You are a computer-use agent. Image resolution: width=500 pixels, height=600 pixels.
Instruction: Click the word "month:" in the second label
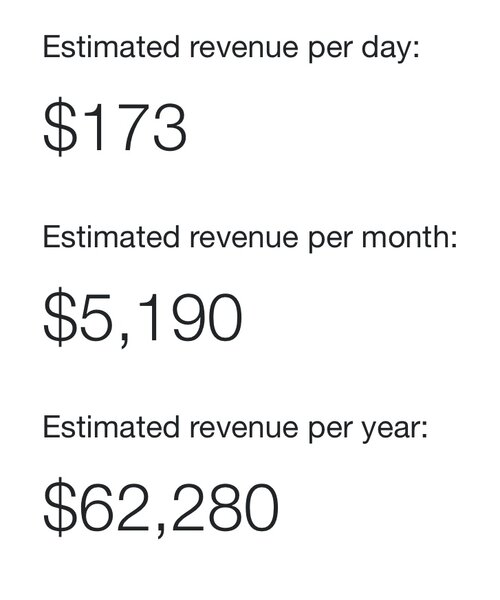click(409, 238)
